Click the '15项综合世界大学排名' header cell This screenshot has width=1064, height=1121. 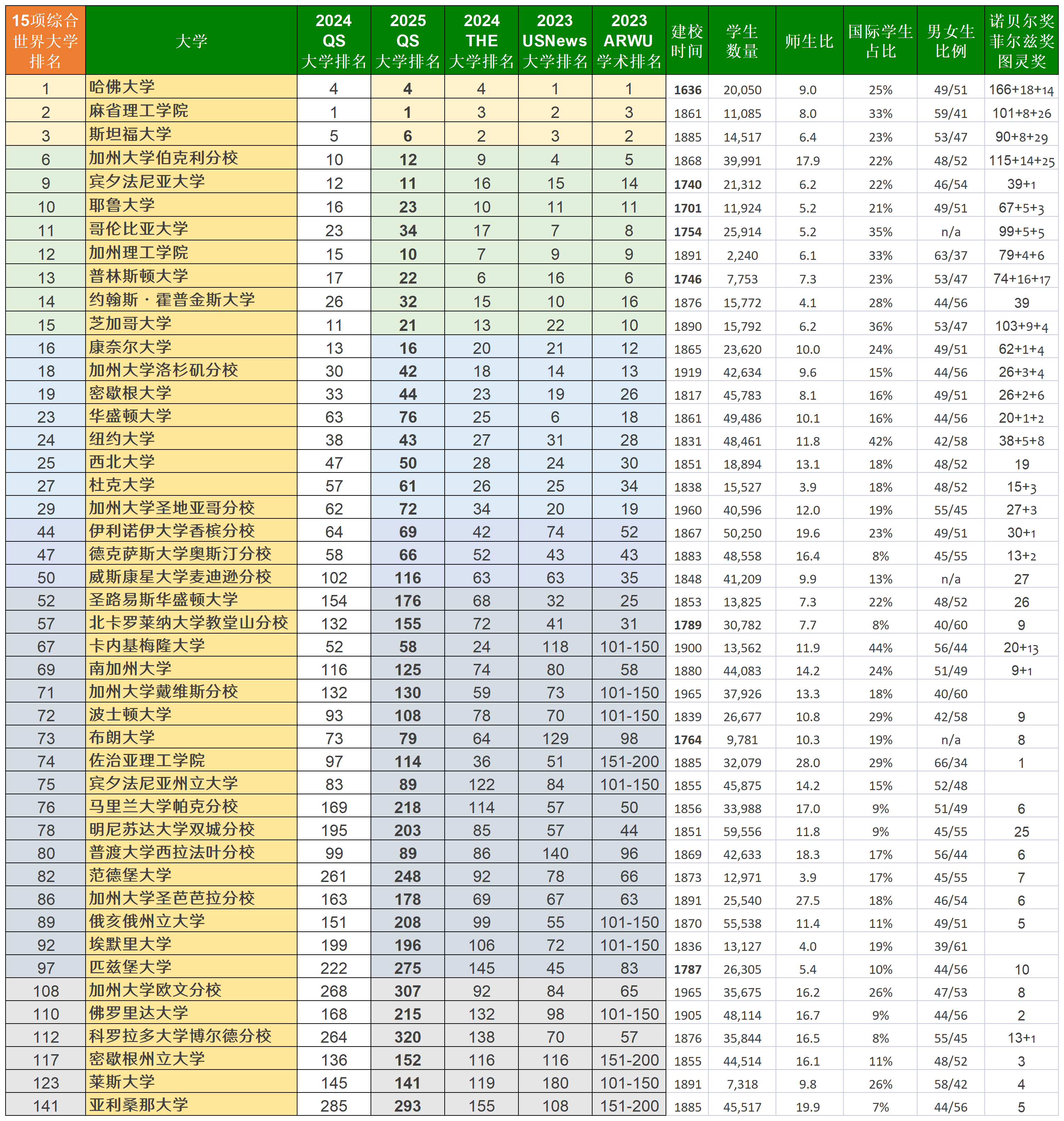coord(45,40)
